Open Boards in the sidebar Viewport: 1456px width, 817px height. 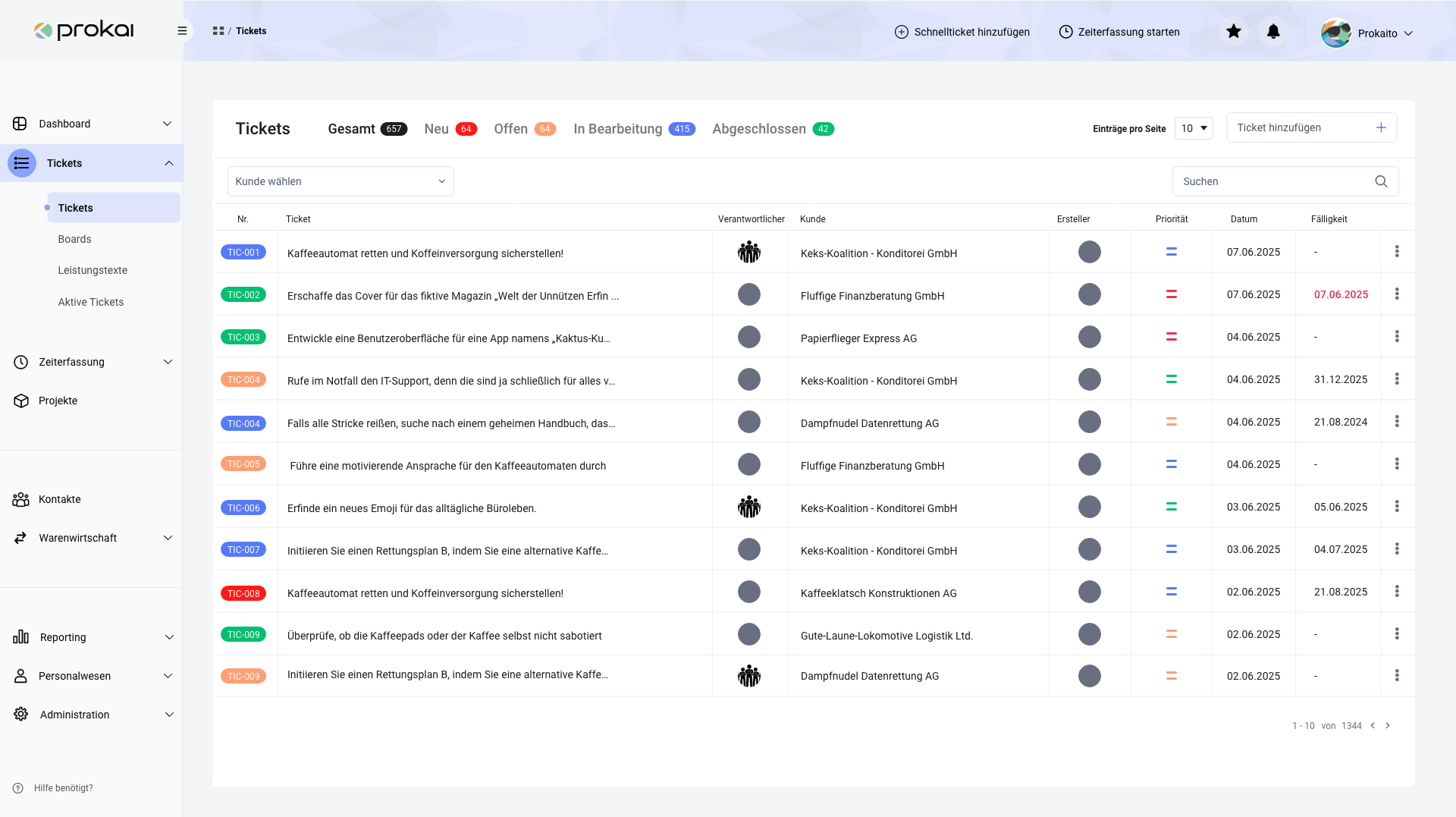click(74, 239)
